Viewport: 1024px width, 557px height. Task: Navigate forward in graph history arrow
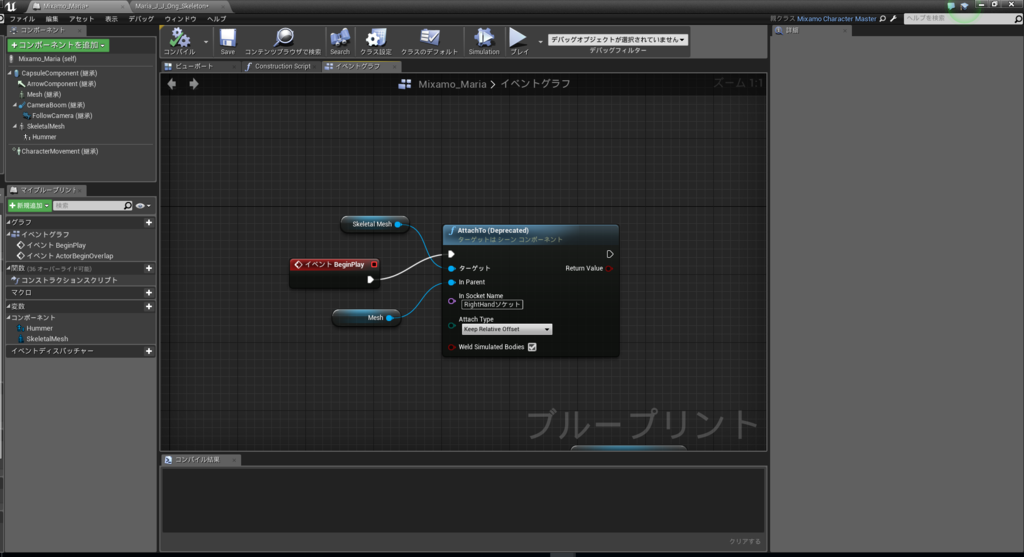pos(194,84)
